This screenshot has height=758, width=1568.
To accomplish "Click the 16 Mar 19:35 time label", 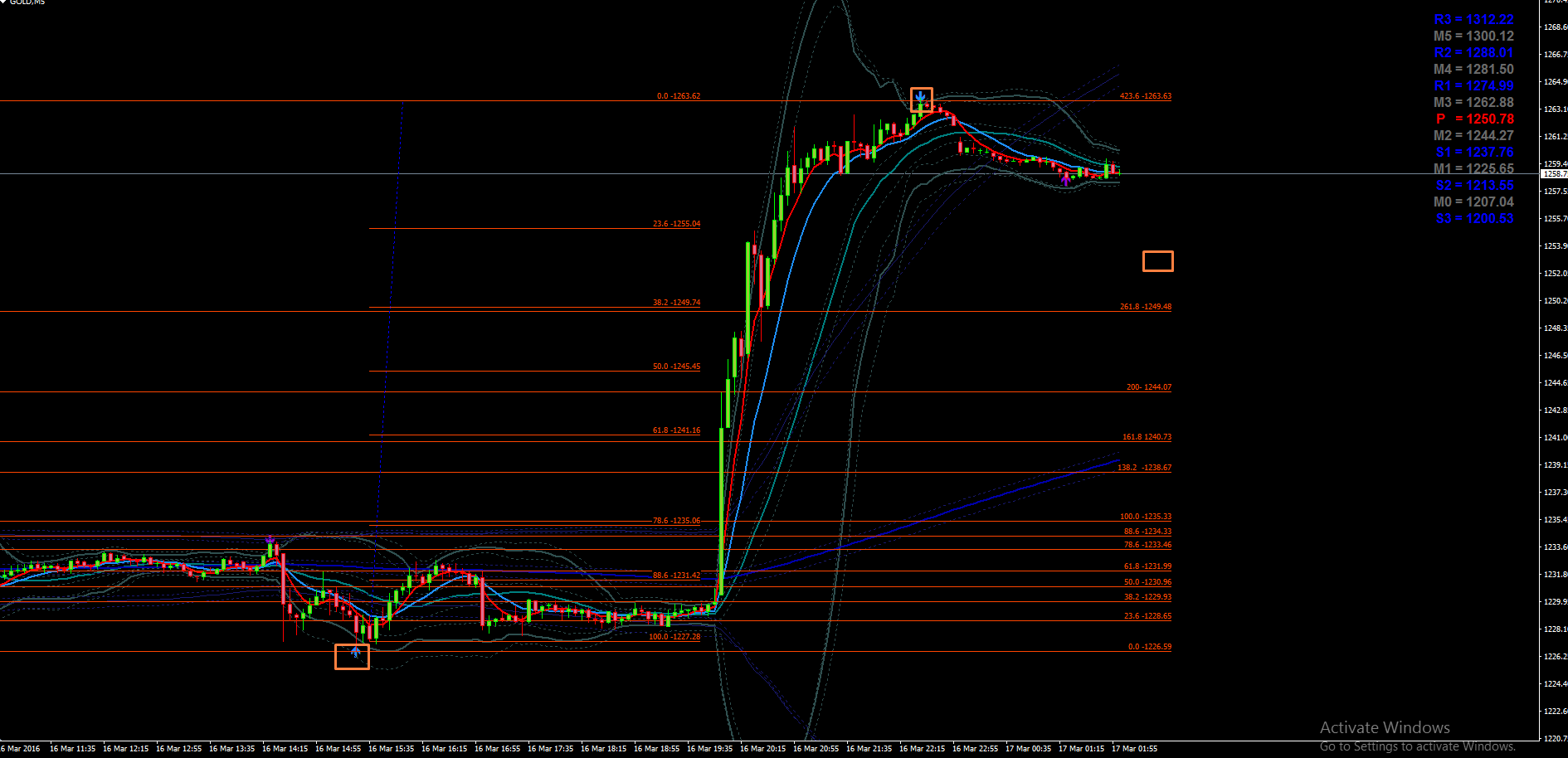I will tap(709, 749).
